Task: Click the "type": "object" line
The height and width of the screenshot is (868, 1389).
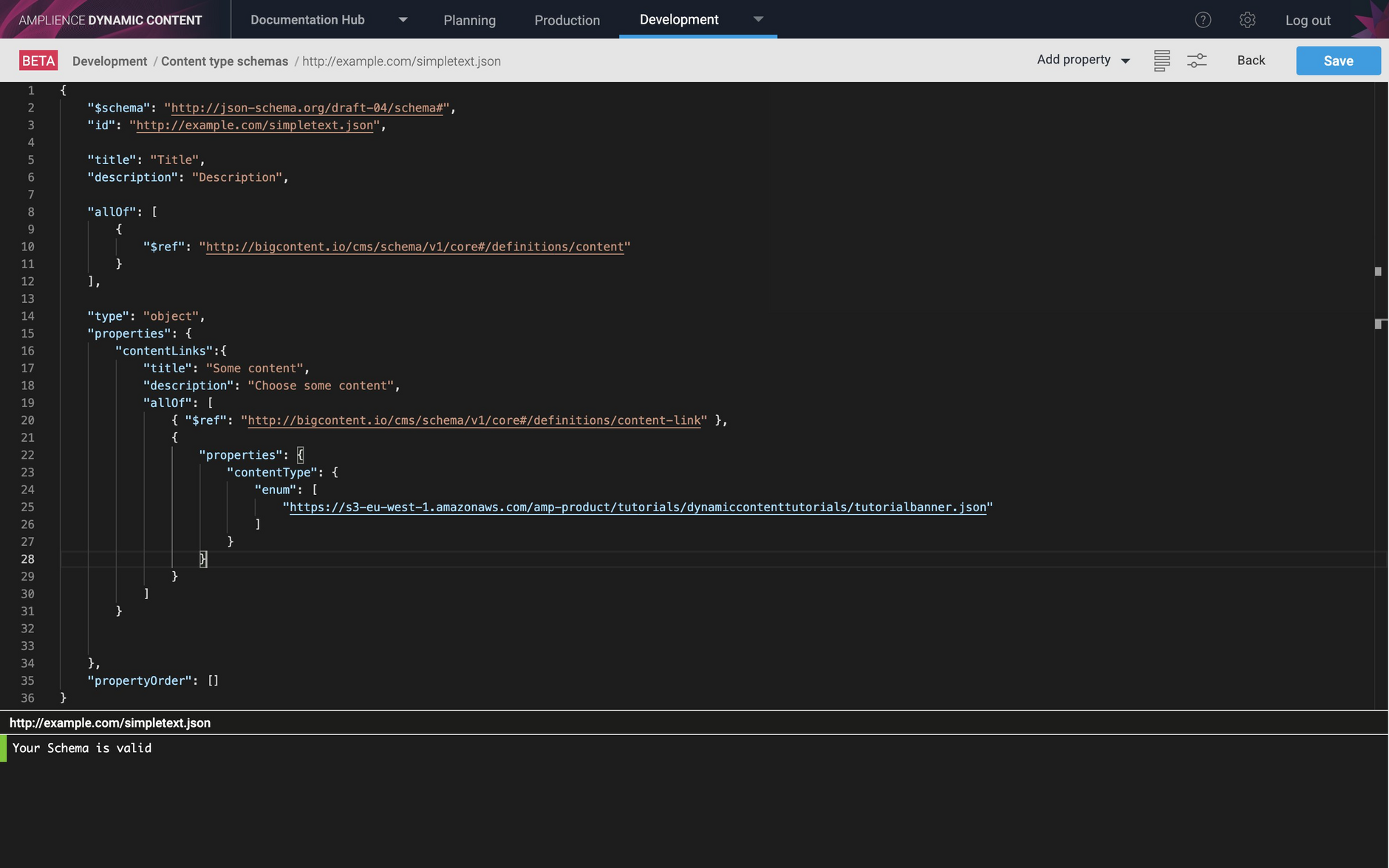Action: [146, 316]
